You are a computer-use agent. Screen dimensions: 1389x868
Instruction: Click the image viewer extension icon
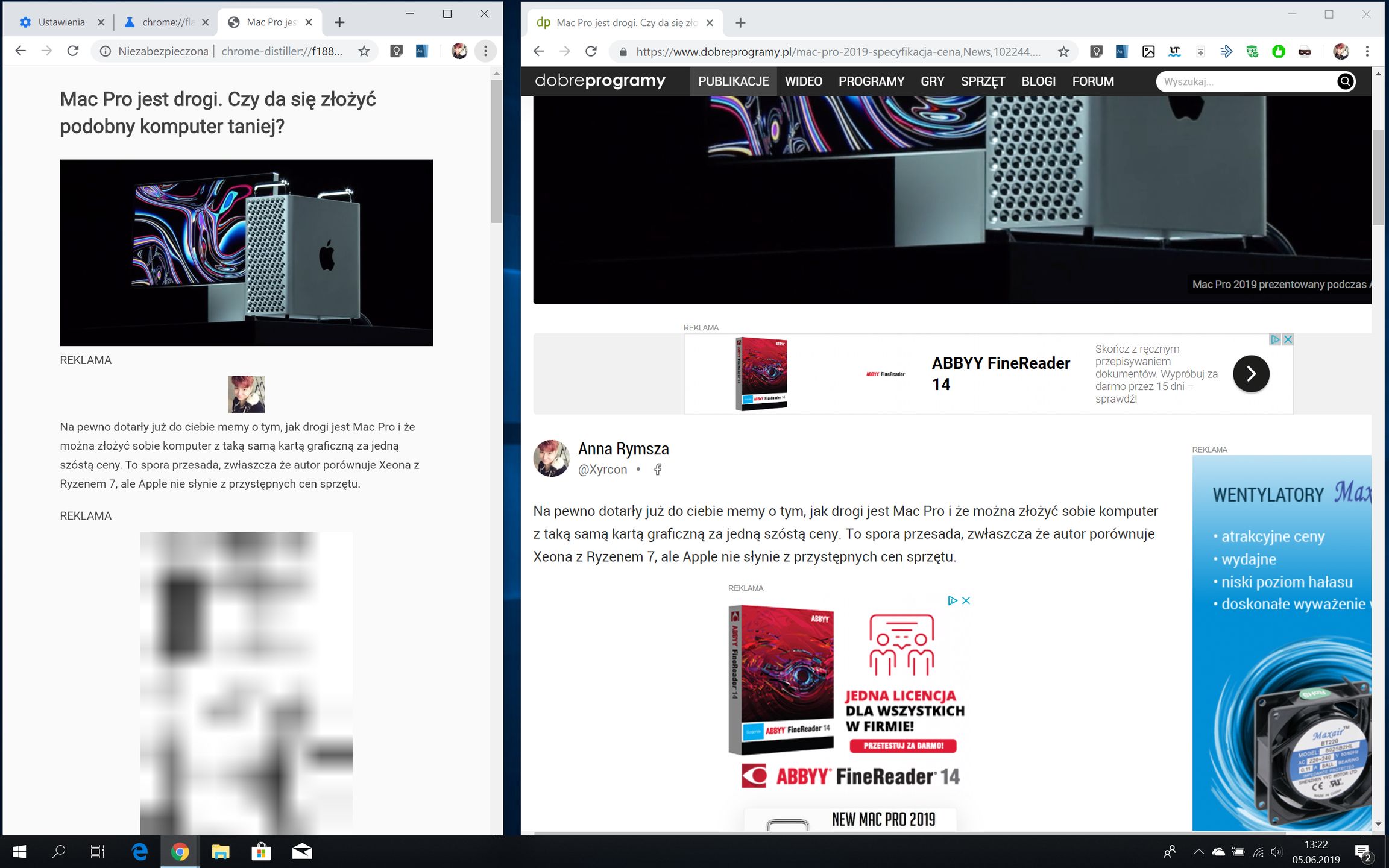pos(1148,52)
